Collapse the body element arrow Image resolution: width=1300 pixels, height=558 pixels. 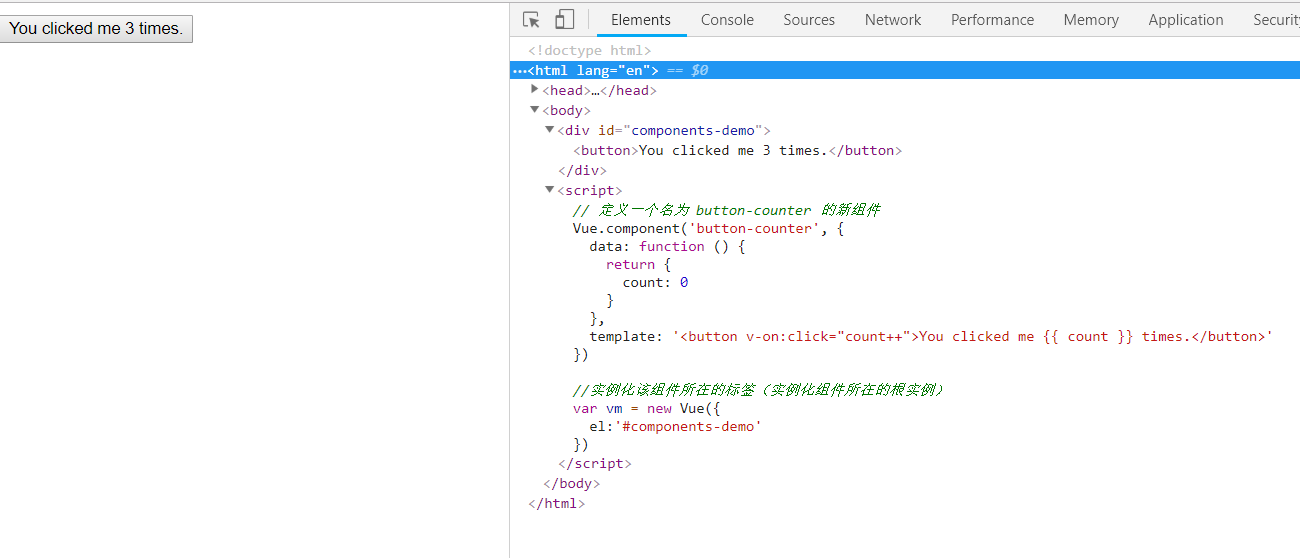(535, 110)
